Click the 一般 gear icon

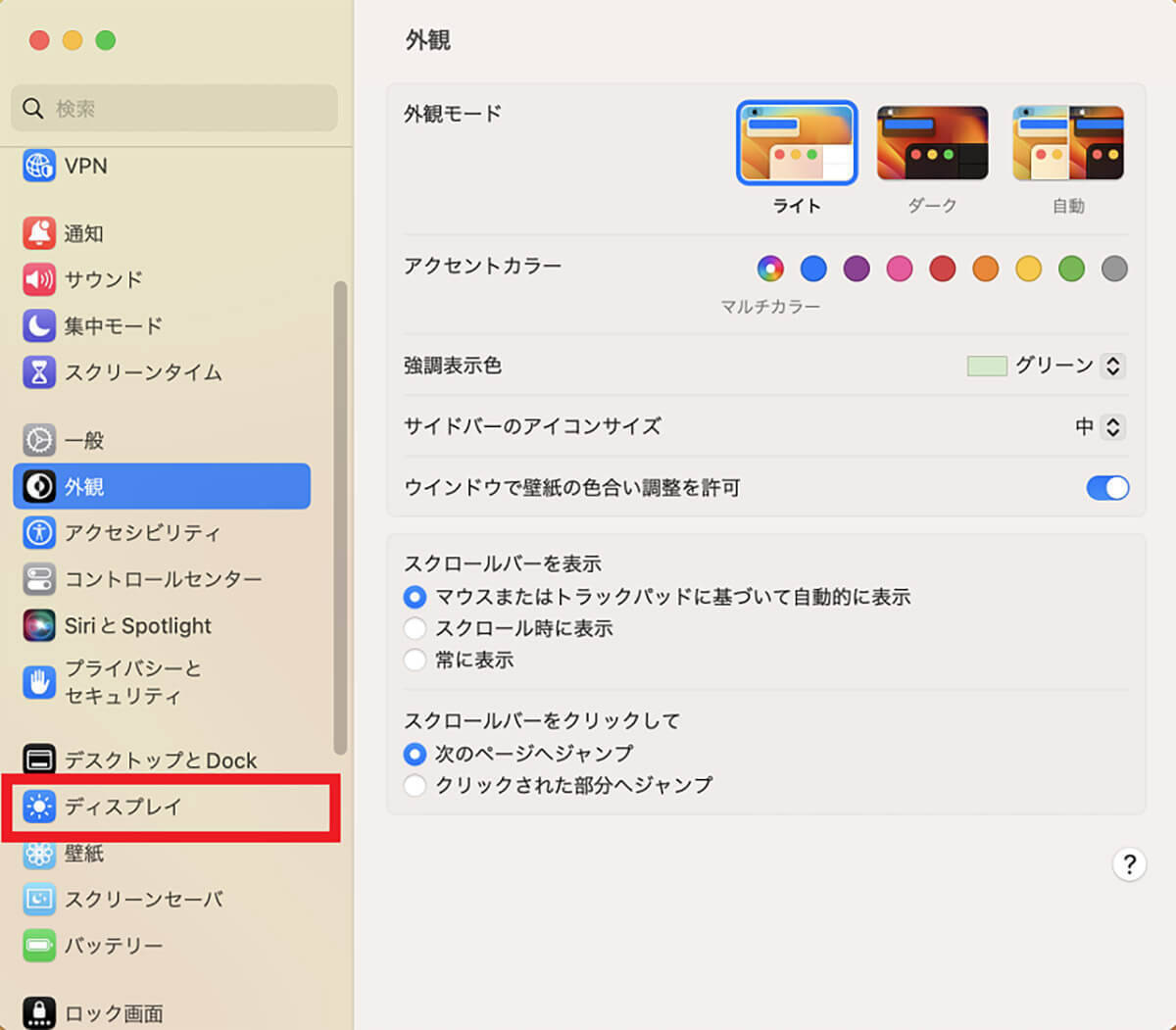(39, 440)
